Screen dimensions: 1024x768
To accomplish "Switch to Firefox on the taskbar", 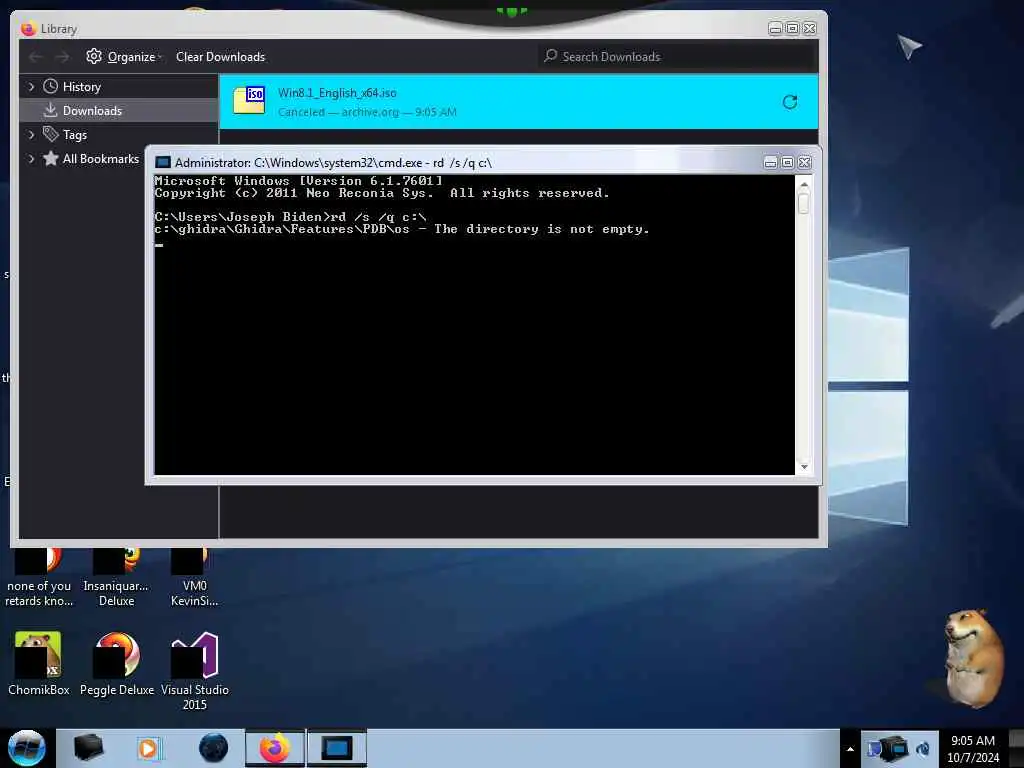I will (x=275, y=748).
